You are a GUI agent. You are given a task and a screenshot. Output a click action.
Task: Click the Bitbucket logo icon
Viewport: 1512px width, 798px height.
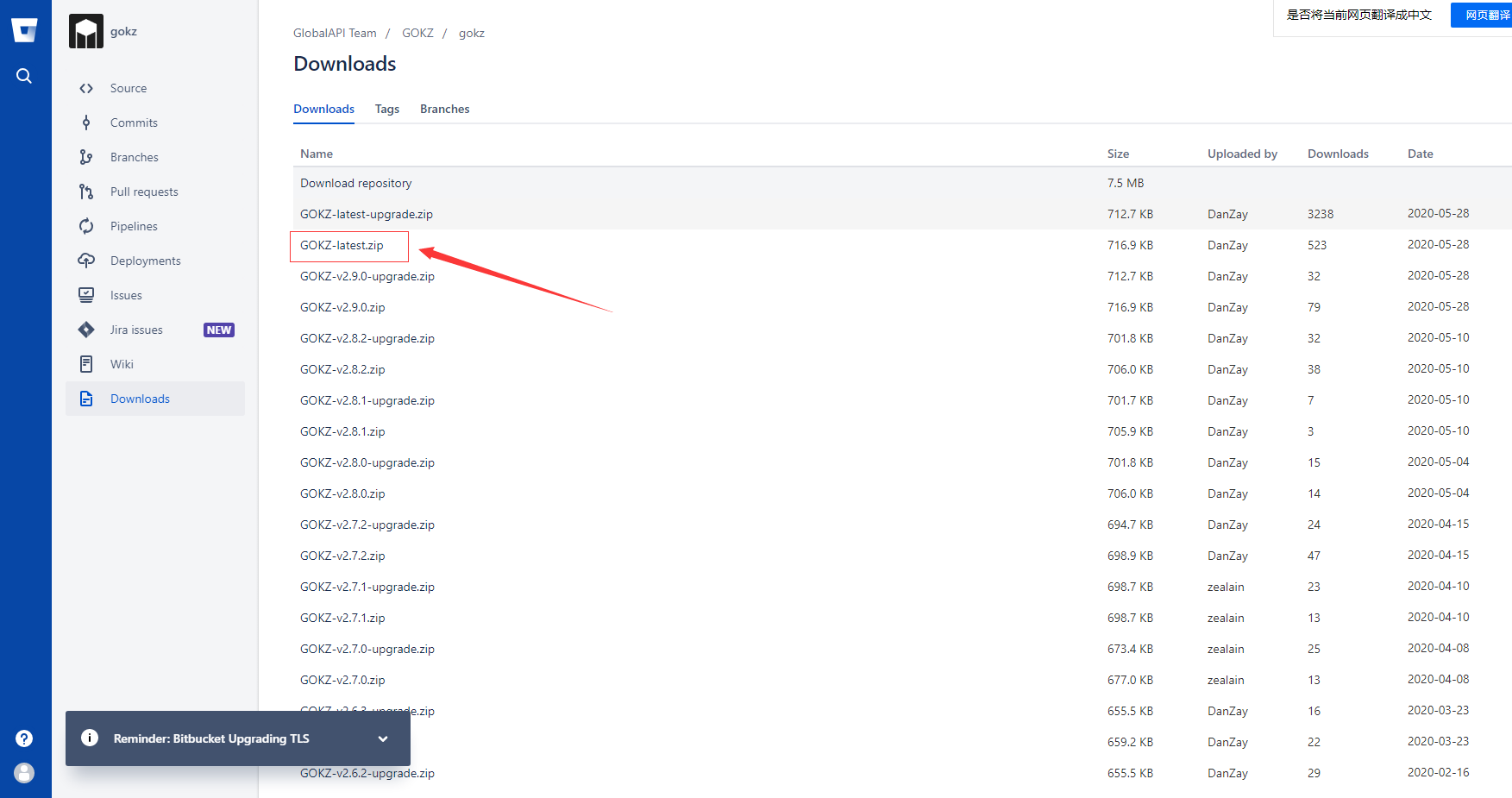click(x=24, y=30)
